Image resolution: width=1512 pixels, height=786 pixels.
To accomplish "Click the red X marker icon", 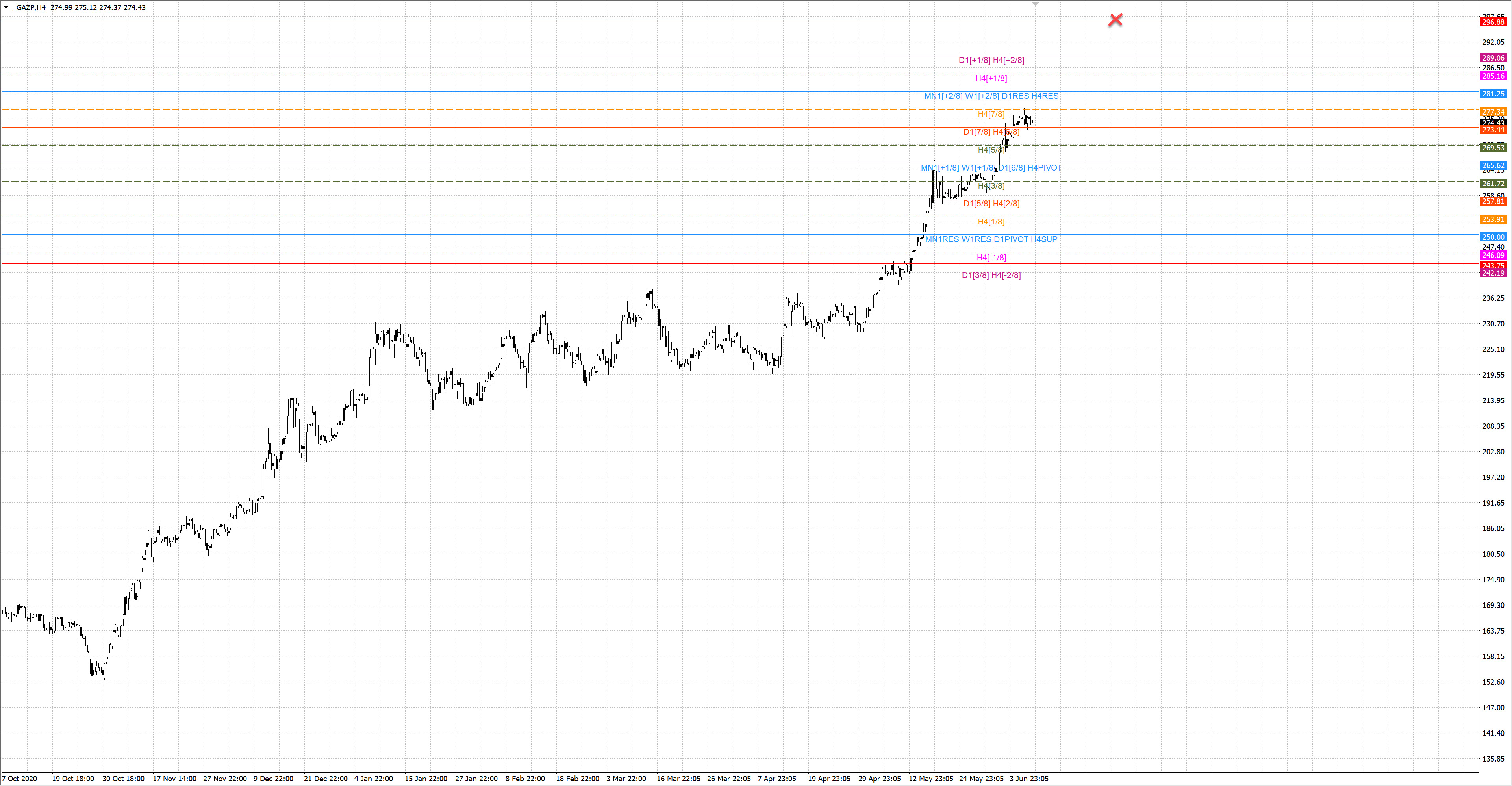I will point(1115,20).
